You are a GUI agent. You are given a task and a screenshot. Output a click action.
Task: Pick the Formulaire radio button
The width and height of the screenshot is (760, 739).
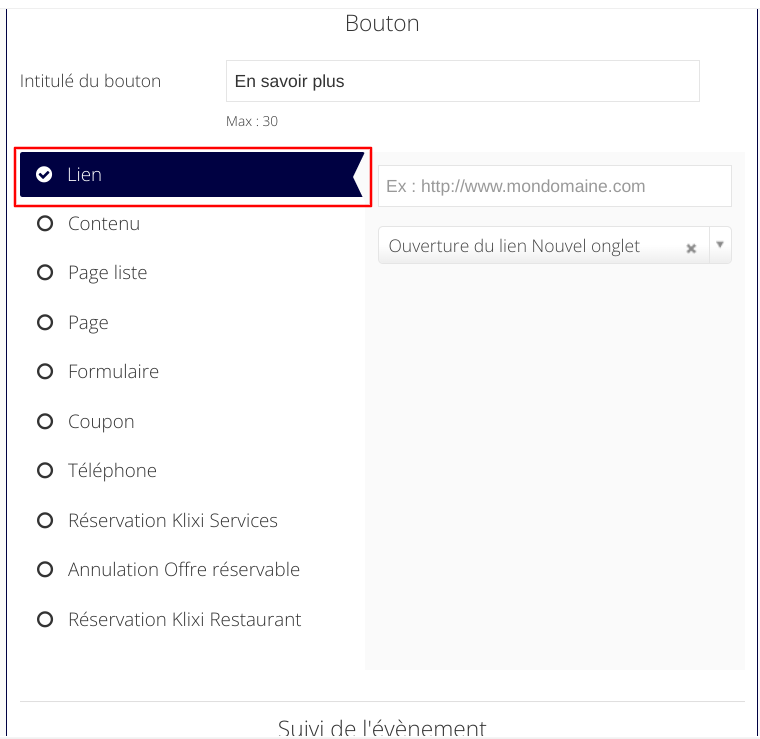coord(44,372)
